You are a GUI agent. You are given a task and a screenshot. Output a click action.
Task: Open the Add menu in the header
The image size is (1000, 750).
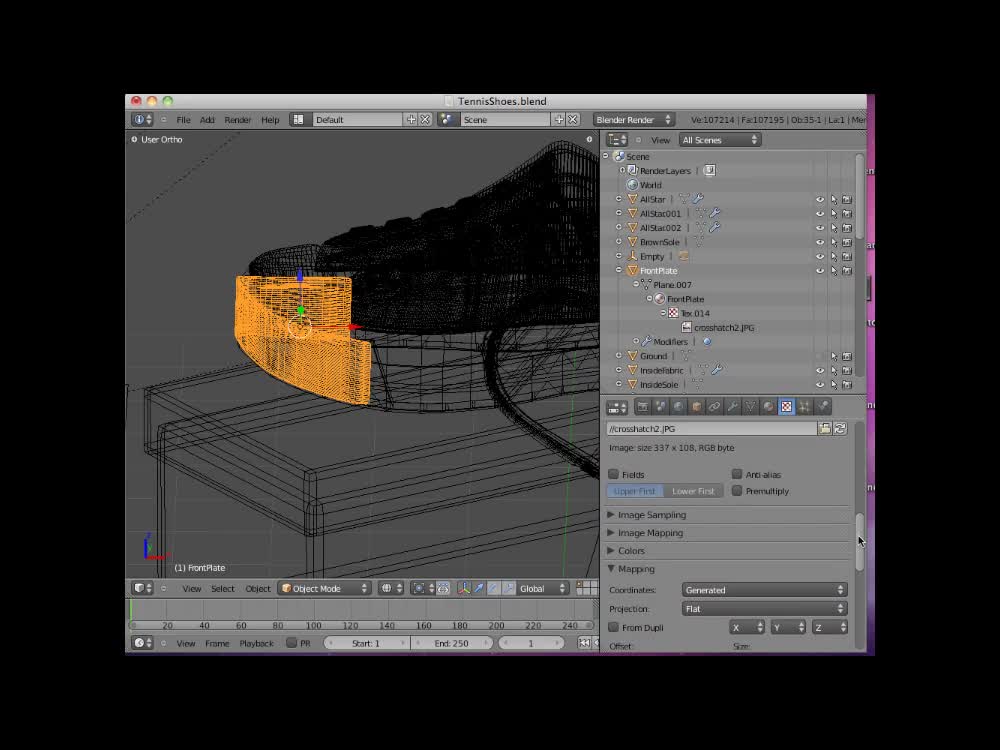(x=207, y=119)
